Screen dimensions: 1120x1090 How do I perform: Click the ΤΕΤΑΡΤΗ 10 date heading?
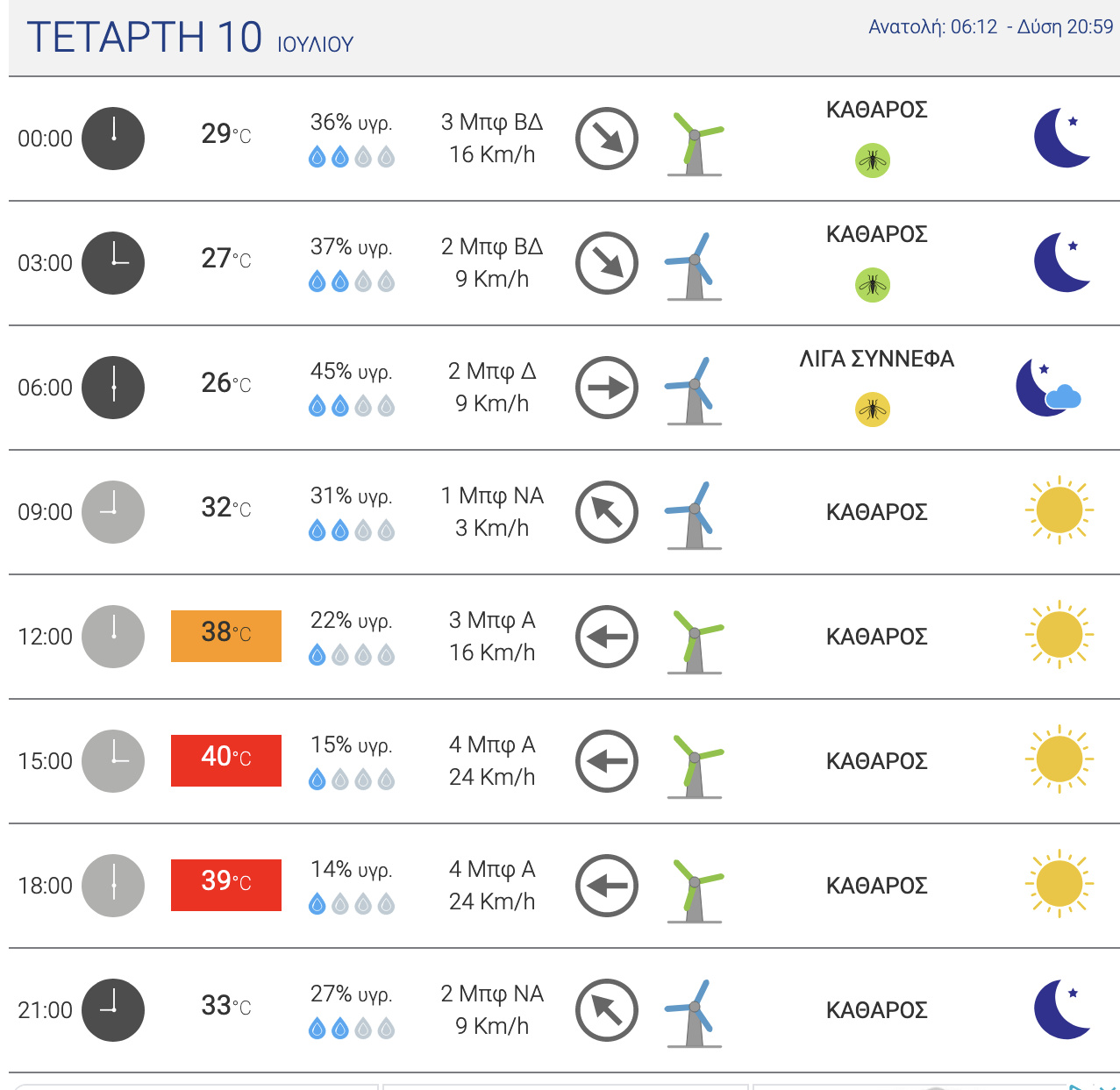[x=145, y=38]
